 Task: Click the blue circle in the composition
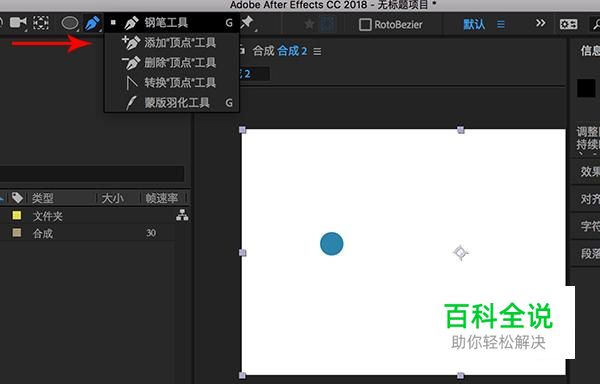tap(332, 244)
